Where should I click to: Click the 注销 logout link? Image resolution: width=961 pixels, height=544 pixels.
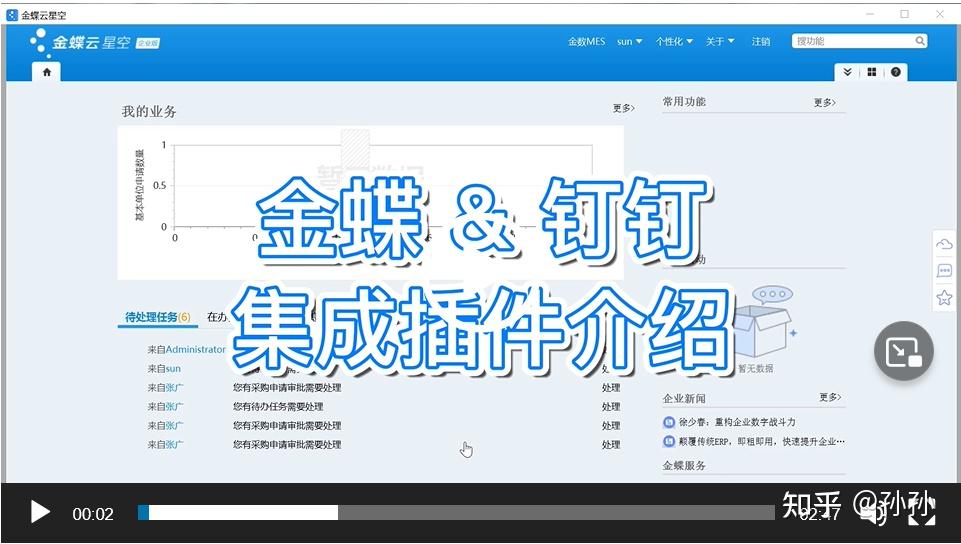click(761, 42)
